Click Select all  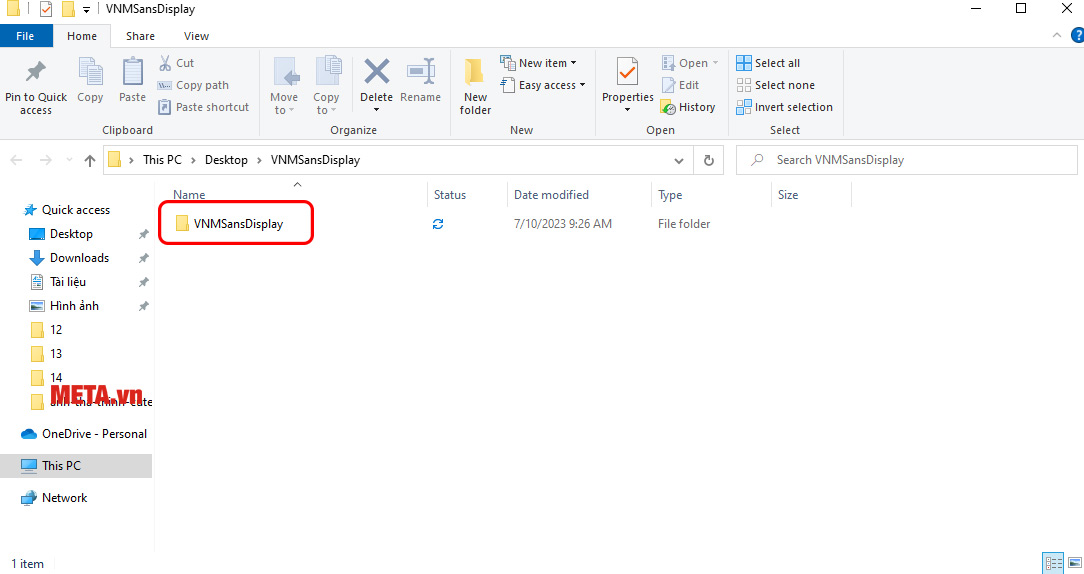[x=768, y=63]
